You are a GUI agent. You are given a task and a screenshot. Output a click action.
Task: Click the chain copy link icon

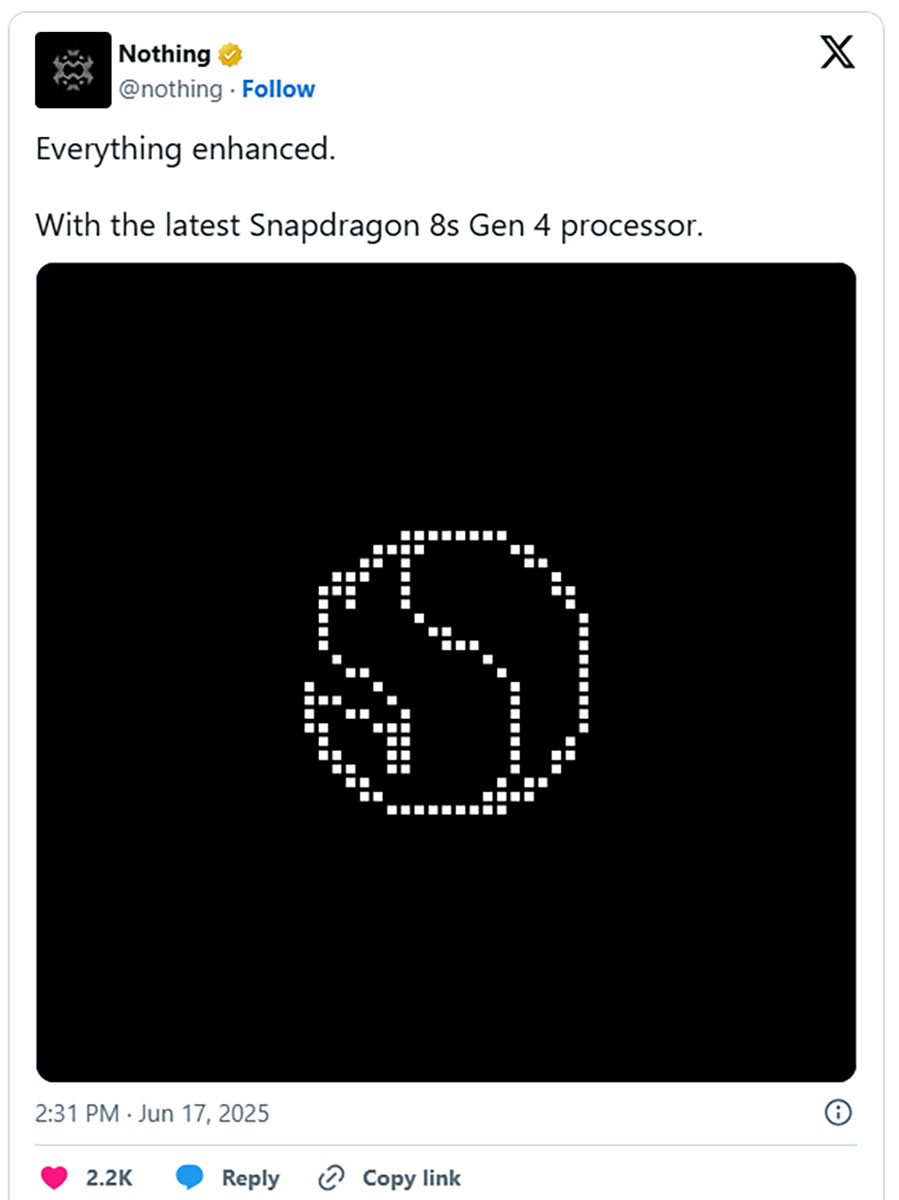tap(331, 1177)
